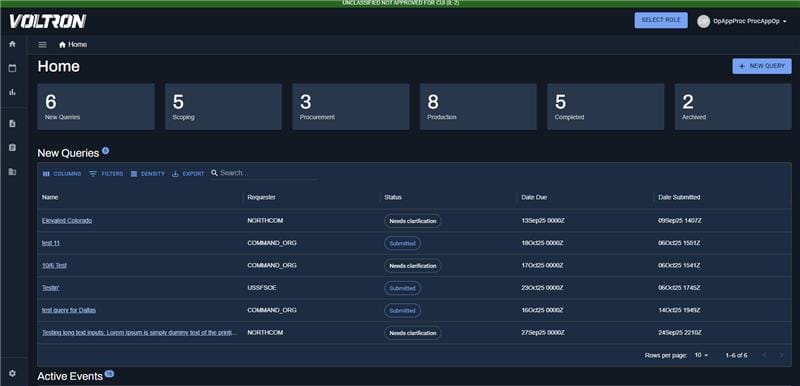The height and width of the screenshot is (386, 800).
Task: Sort by the Date Submitted column header
Action: [679, 197]
